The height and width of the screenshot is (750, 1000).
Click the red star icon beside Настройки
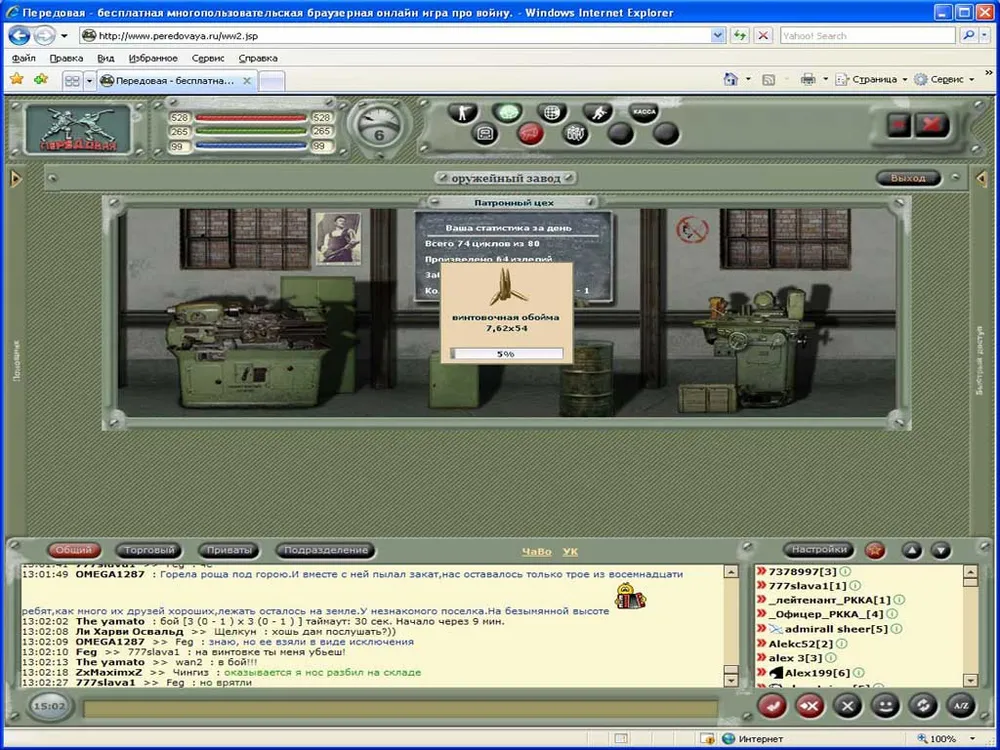coord(875,550)
